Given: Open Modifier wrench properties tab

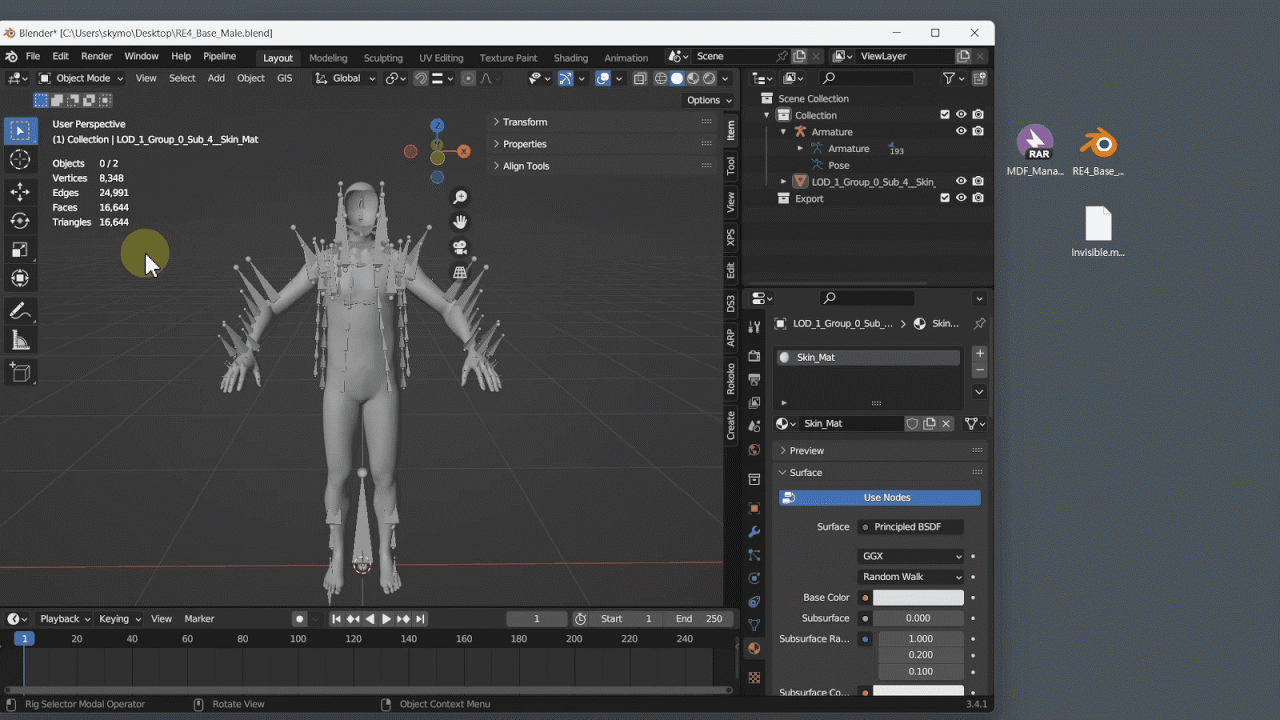Looking at the screenshot, I should (x=754, y=532).
